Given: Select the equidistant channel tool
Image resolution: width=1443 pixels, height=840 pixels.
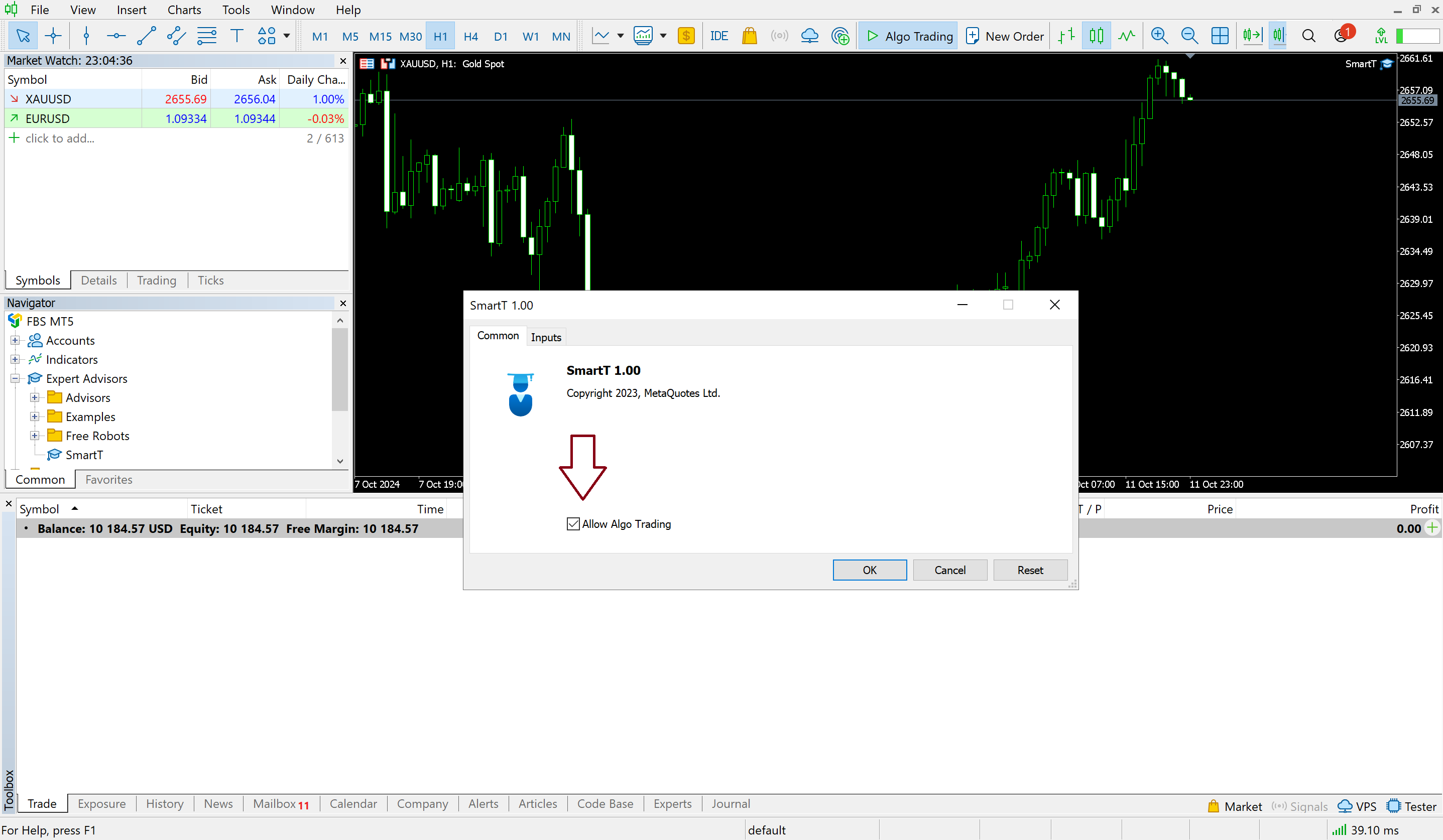Looking at the screenshot, I should pos(176,36).
